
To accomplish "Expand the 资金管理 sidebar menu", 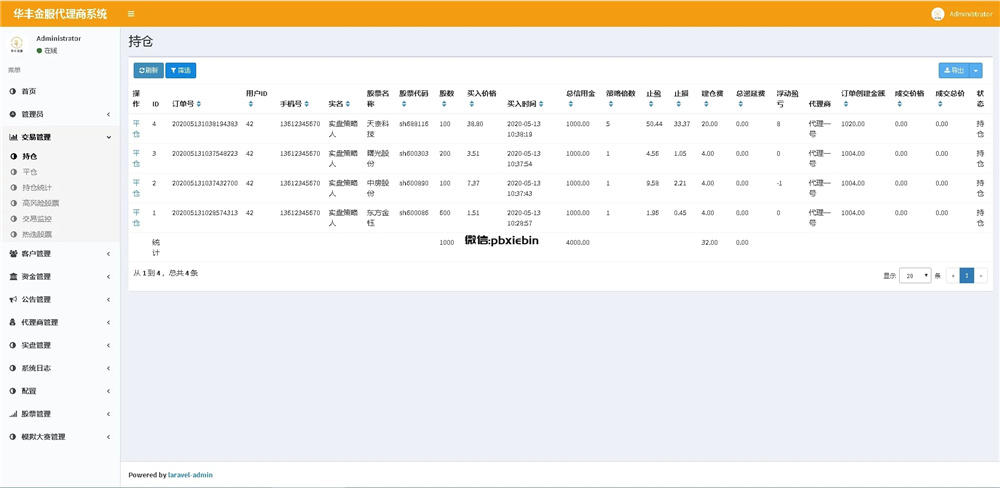I will pos(59,277).
